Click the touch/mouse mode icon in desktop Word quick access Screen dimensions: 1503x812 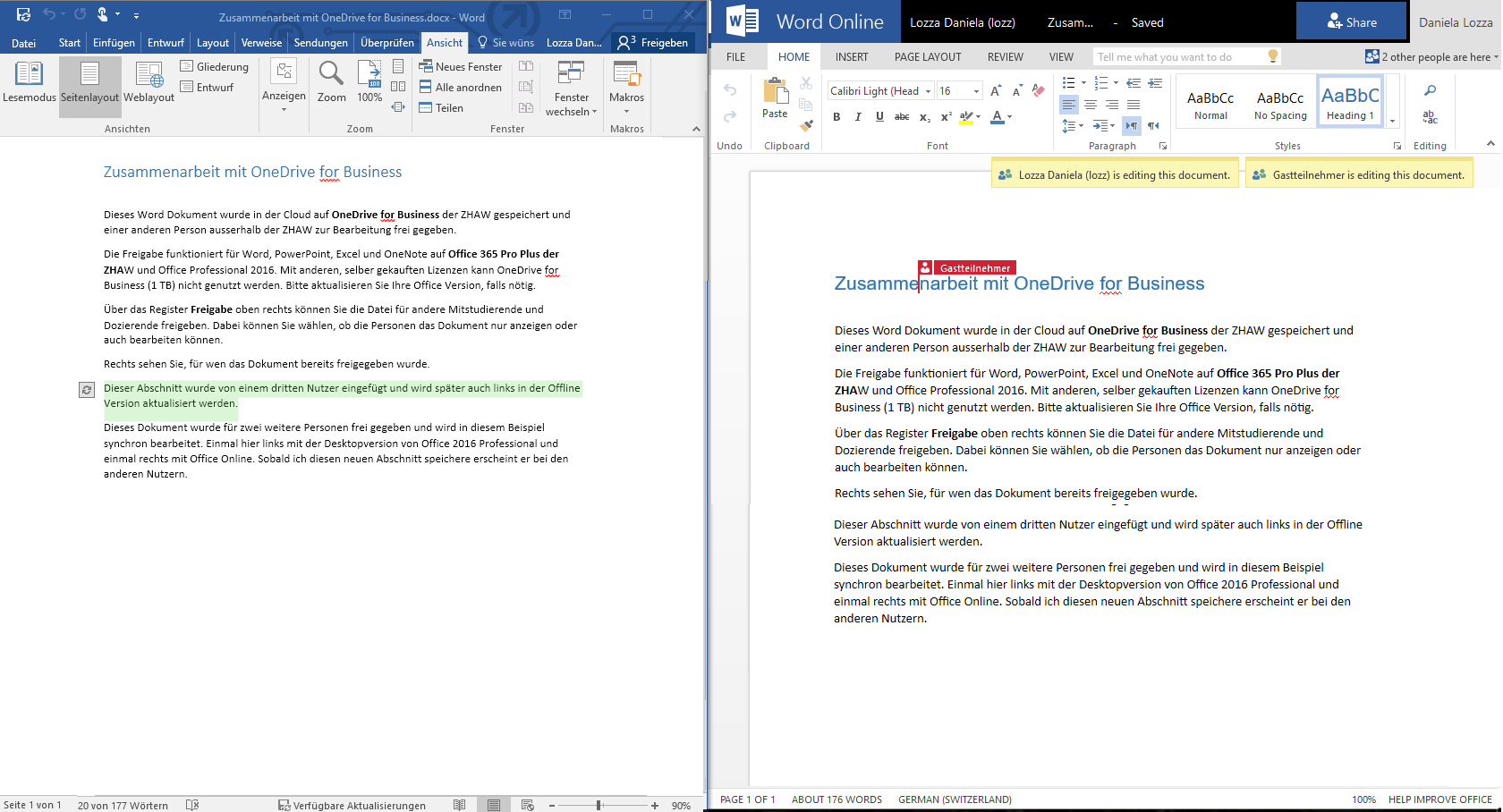click(104, 15)
